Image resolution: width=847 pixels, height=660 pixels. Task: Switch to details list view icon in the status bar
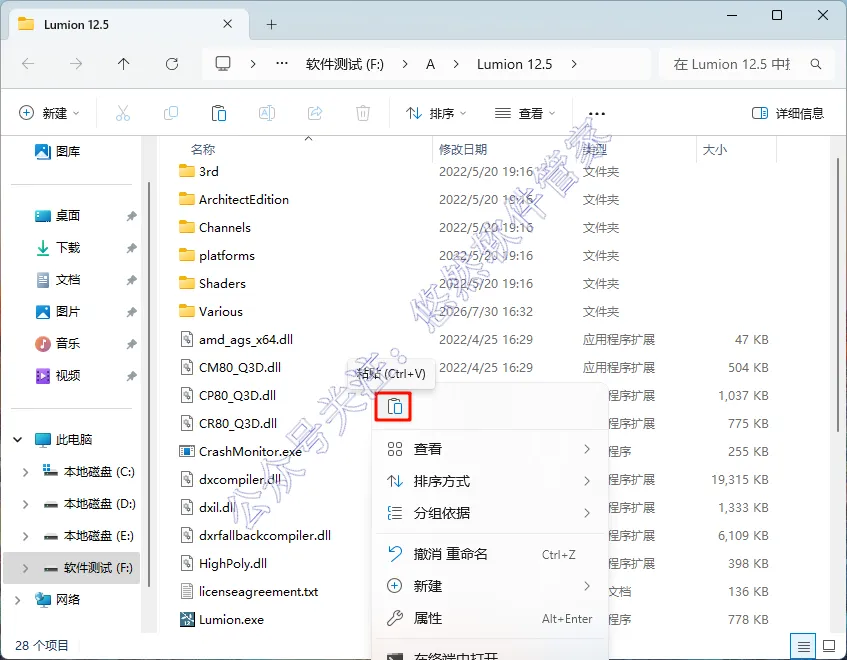pyautogui.click(x=804, y=646)
